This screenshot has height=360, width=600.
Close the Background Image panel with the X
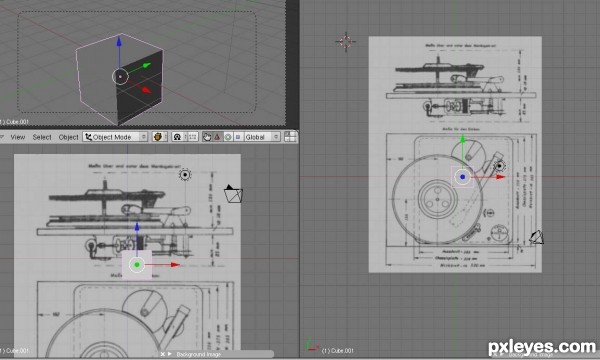pos(163,354)
